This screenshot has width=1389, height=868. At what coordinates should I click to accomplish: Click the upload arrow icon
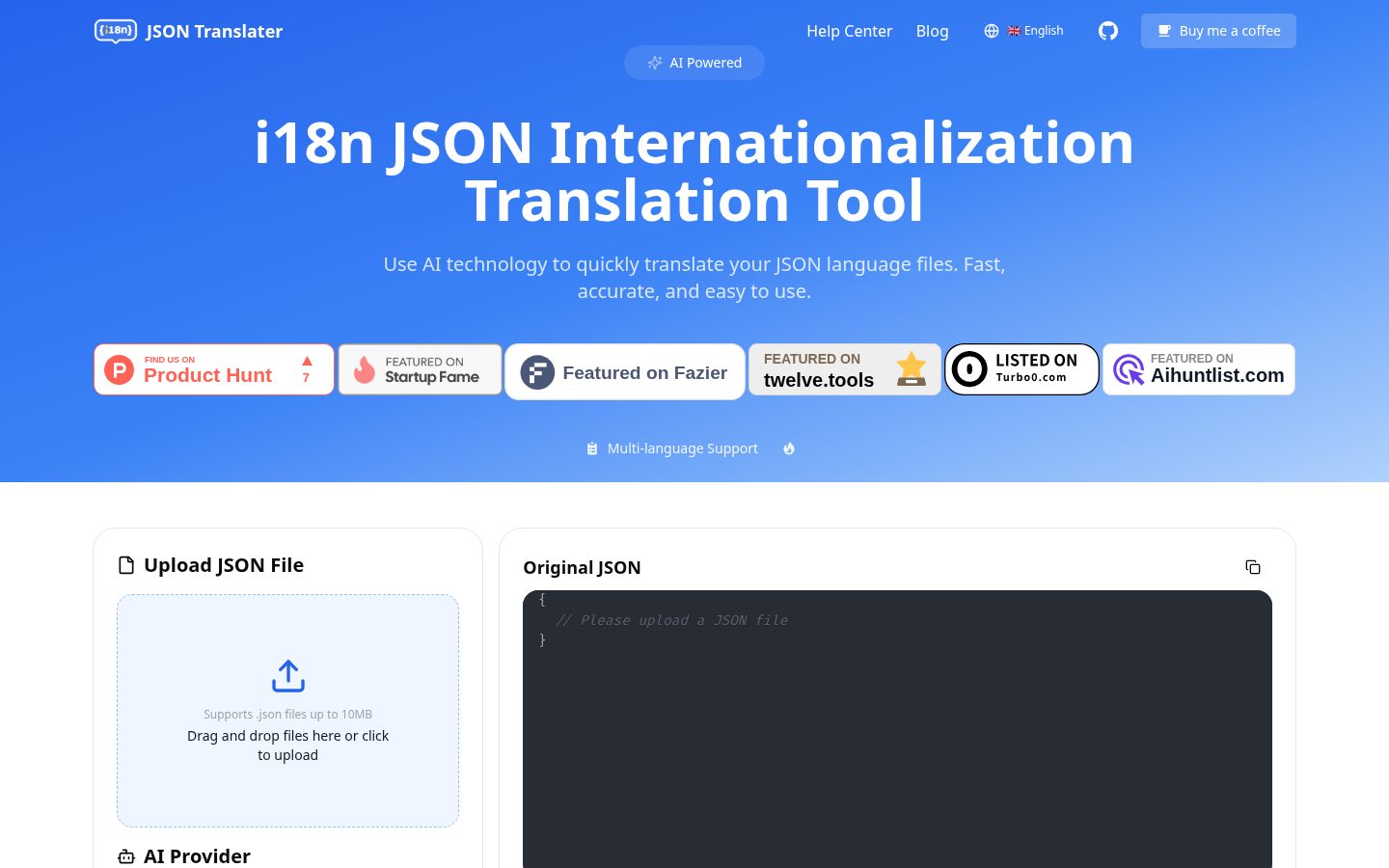[x=287, y=676]
